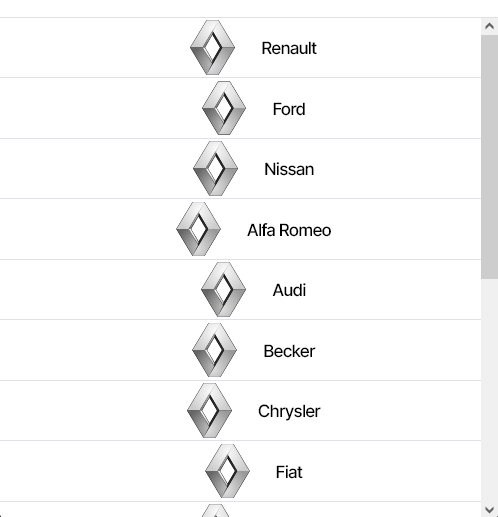This screenshot has width=498, height=517.
Task: Click the diamond logo beside Fiat
Action: (227, 471)
